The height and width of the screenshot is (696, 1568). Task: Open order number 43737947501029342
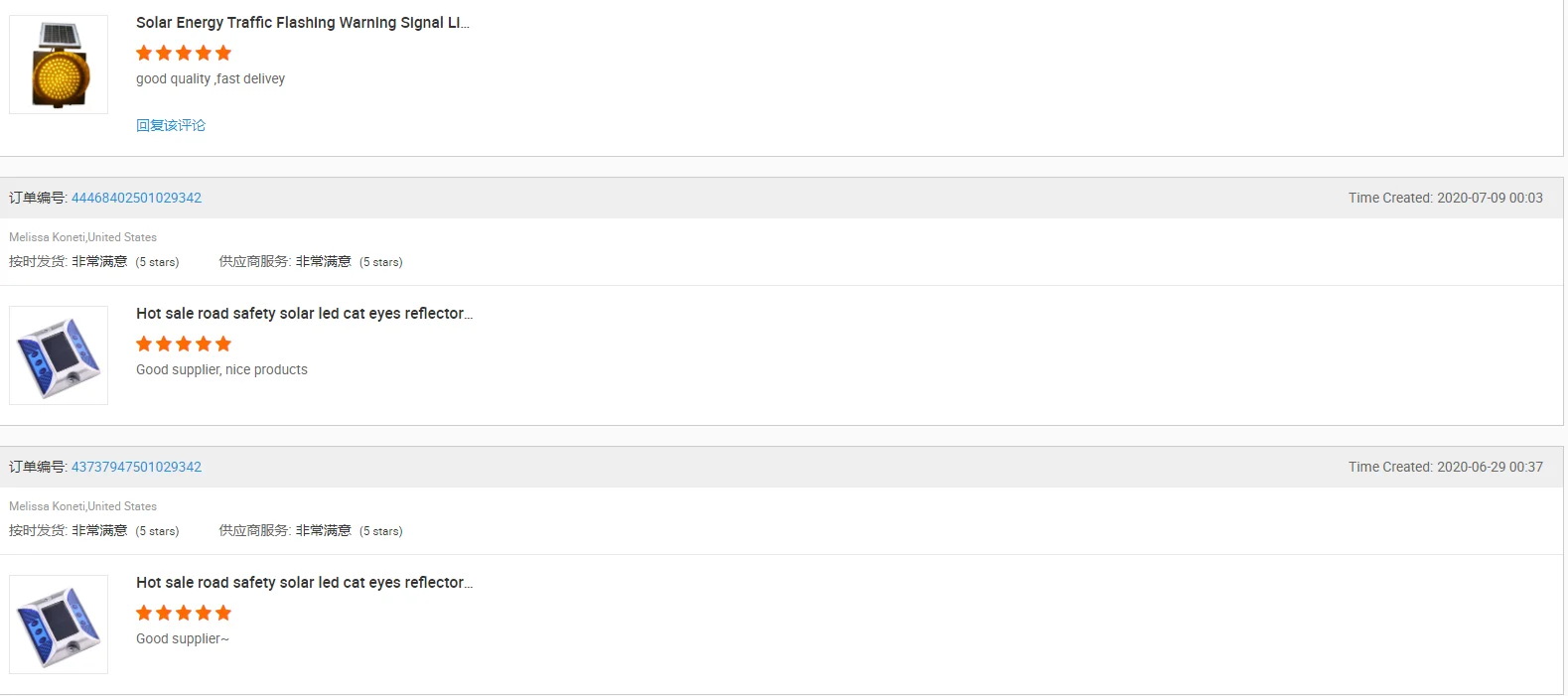(x=136, y=467)
